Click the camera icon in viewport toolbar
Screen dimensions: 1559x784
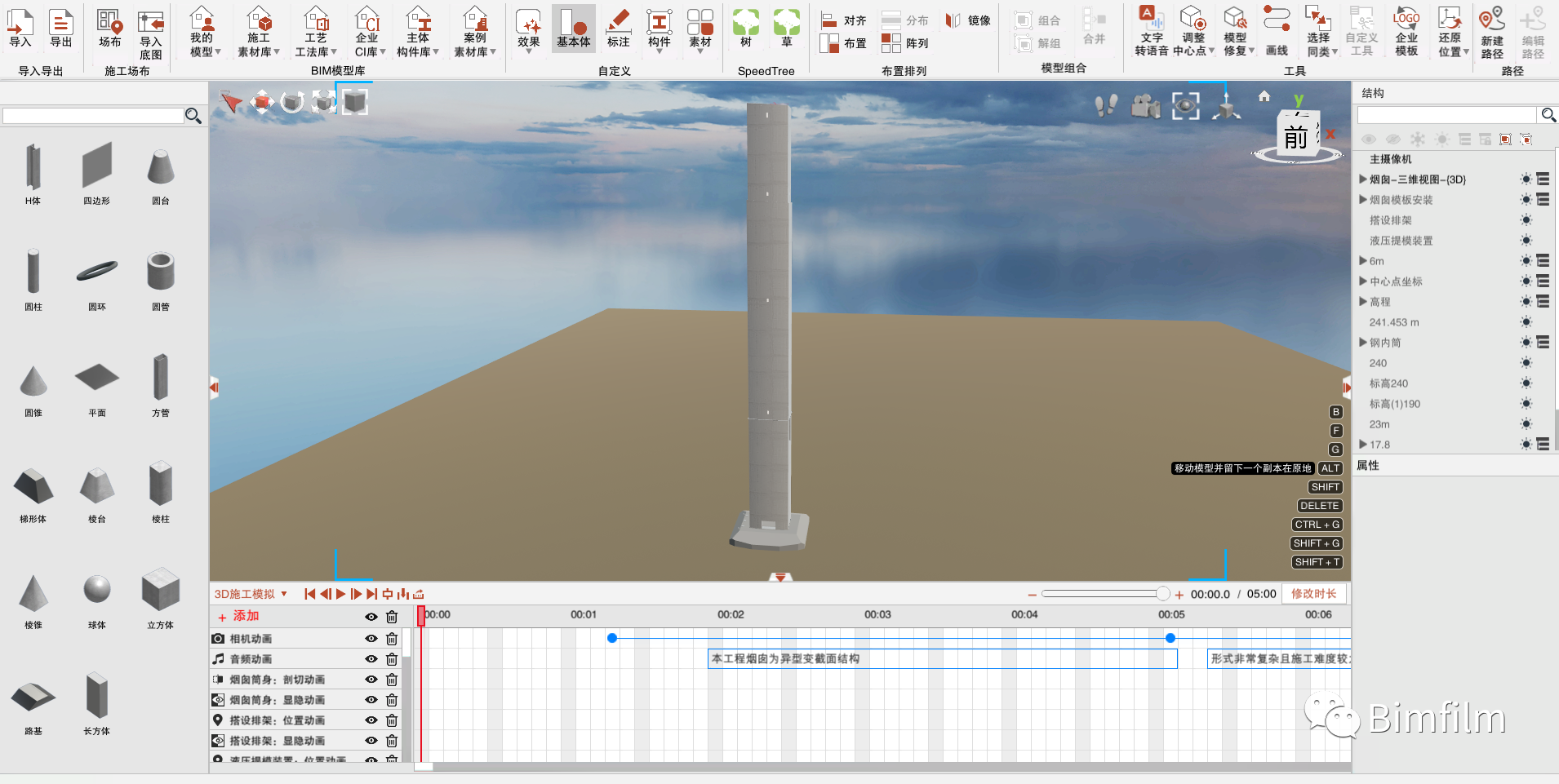click(x=1146, y=106)
